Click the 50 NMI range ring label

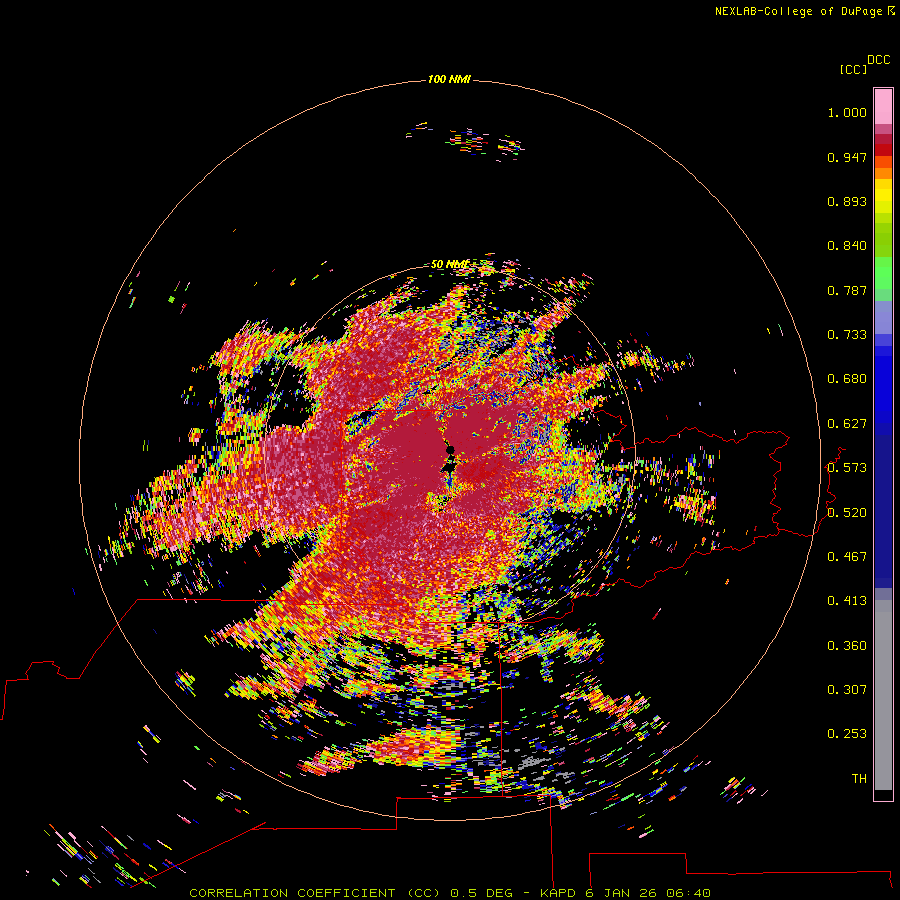coord(449,264)
